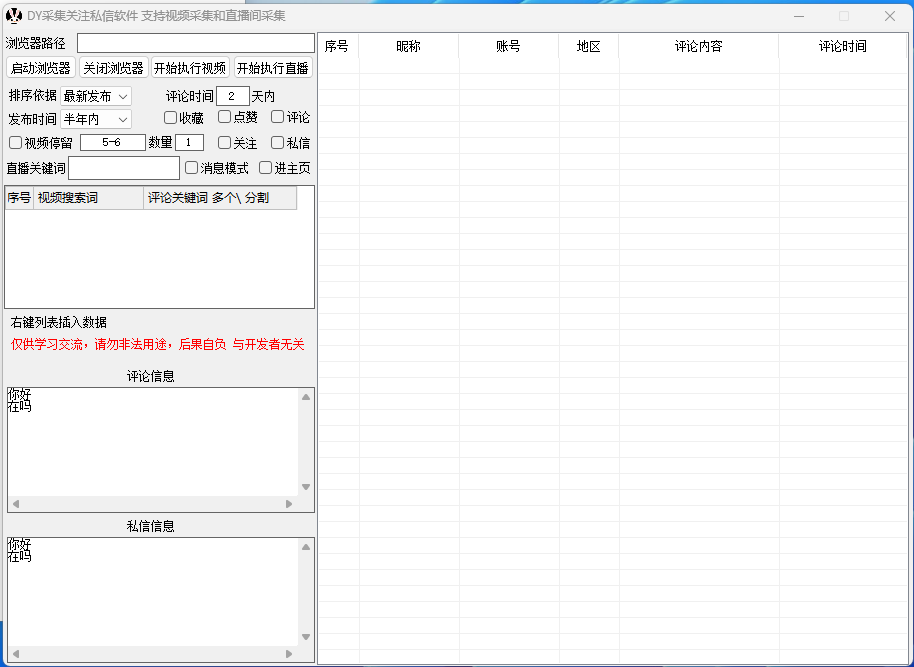Click 开始执行视频 button
Viewport: 914px width, 667px height.
pos(190,68)
